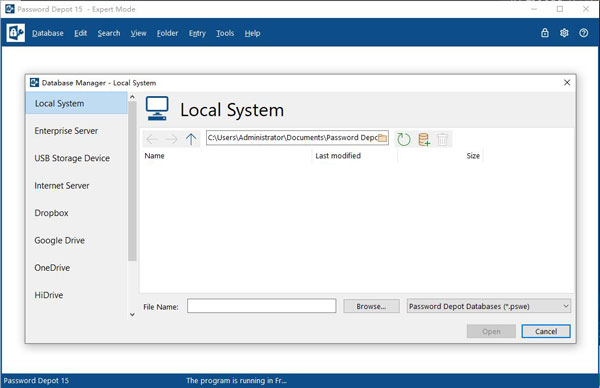
Task: Refresh the database list
Action: click(x=404, y=139)
